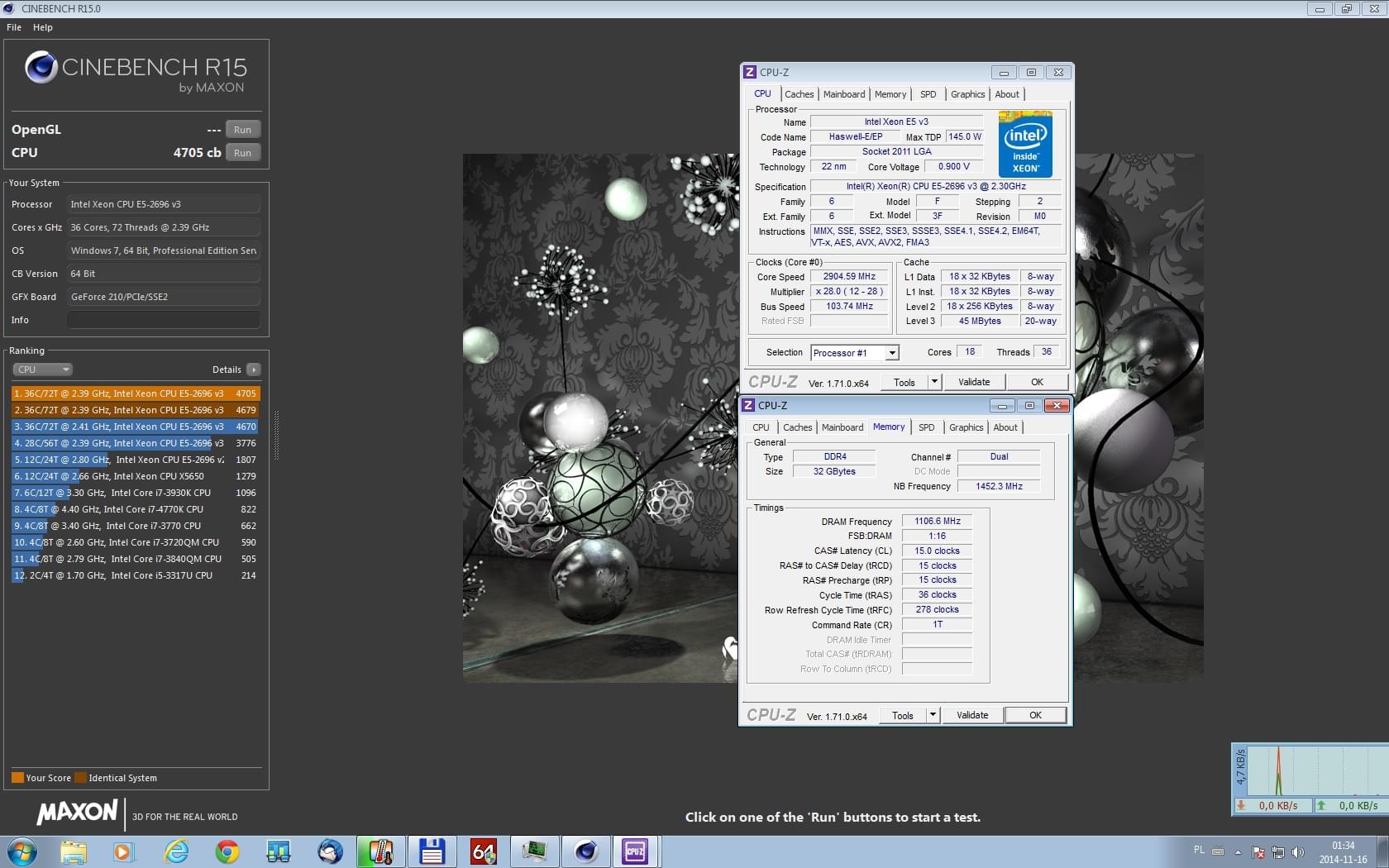This screenshot has height=868, width=1389.
Task: Open CPU-Z from the taskbar
Action: coord(635,851)
